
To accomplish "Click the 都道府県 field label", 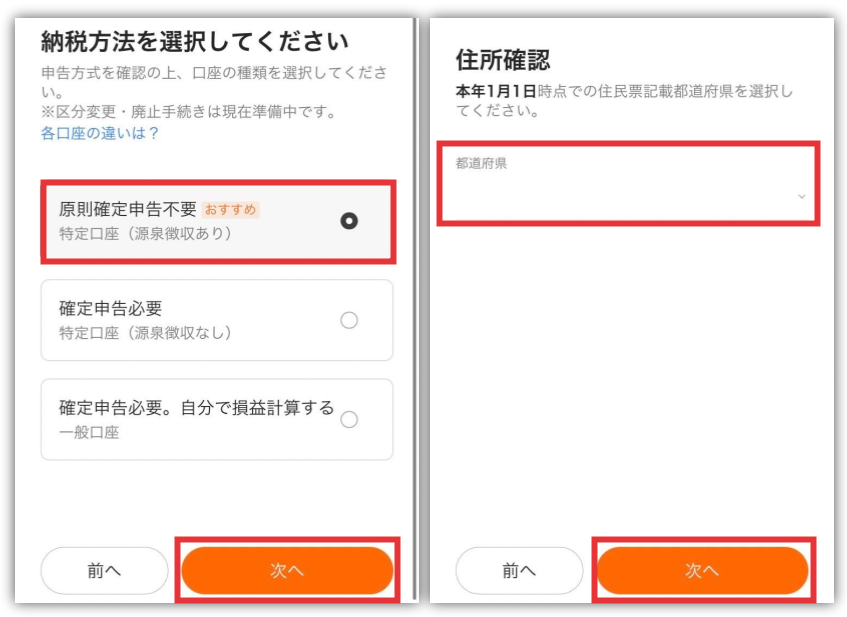I will (x=481, y=163).
